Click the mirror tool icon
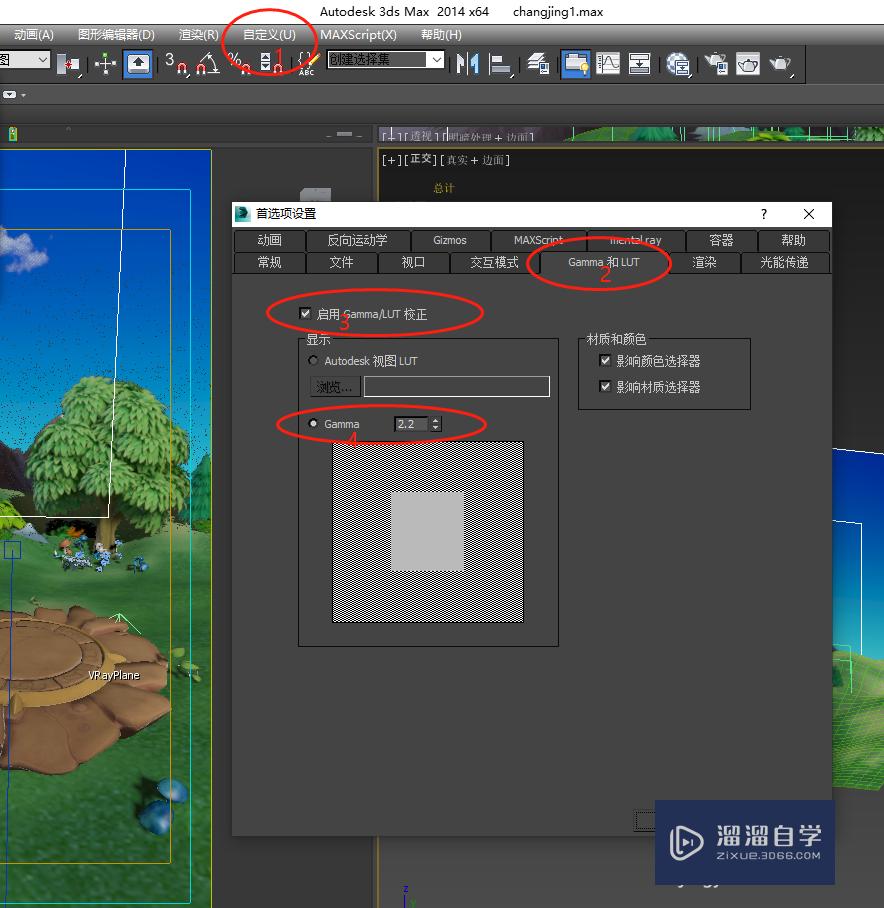Viewport: 884px width, 908px height. [467, 63]
